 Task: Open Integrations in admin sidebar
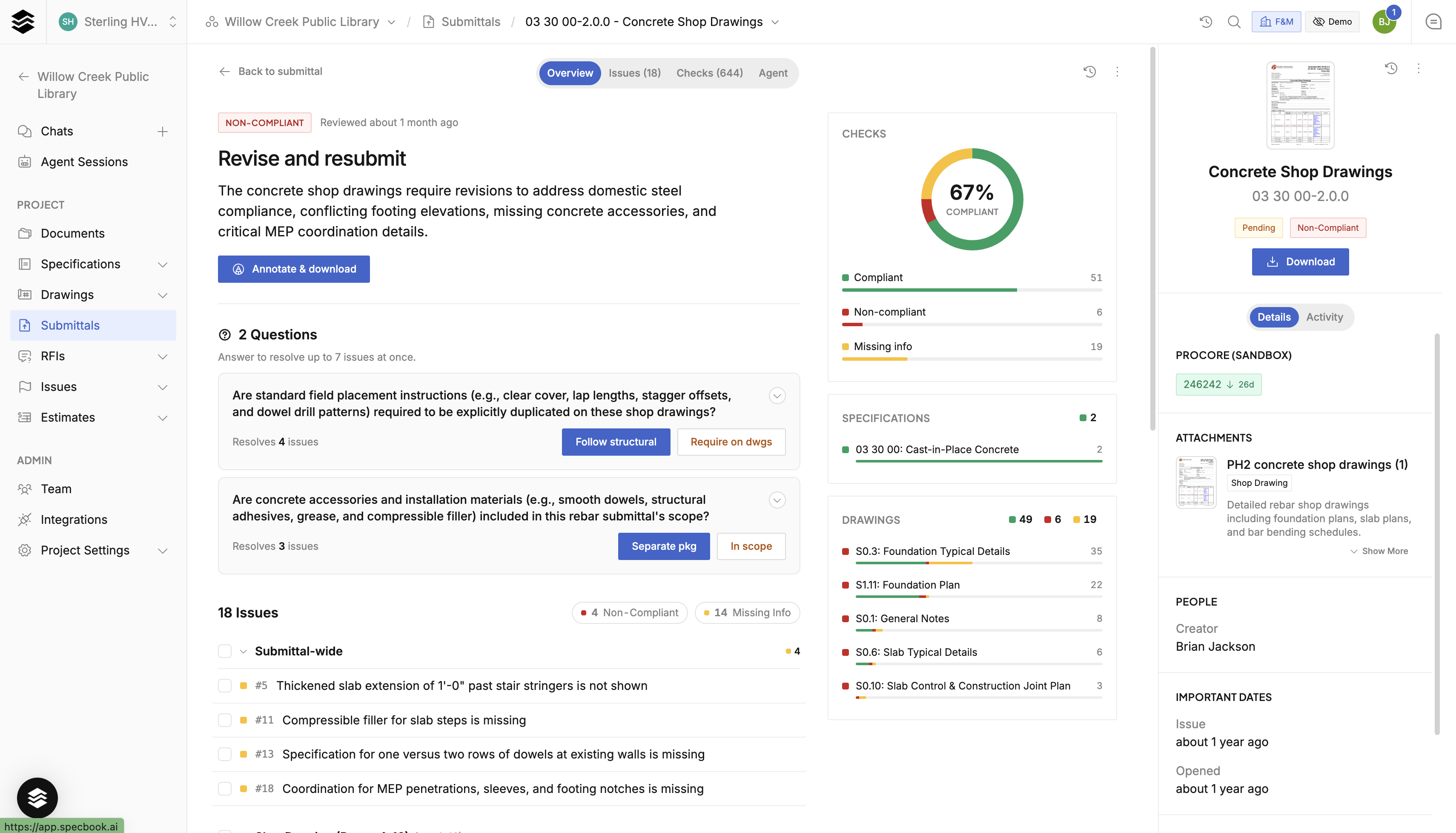tap(93, 520)
